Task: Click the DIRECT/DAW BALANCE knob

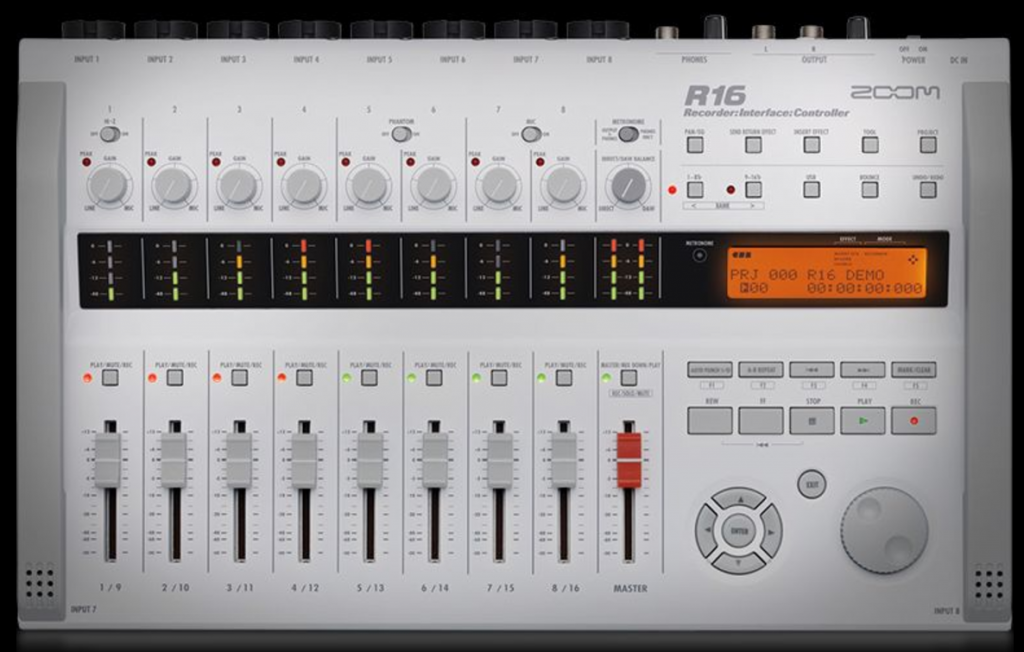Action: [628, 186]
